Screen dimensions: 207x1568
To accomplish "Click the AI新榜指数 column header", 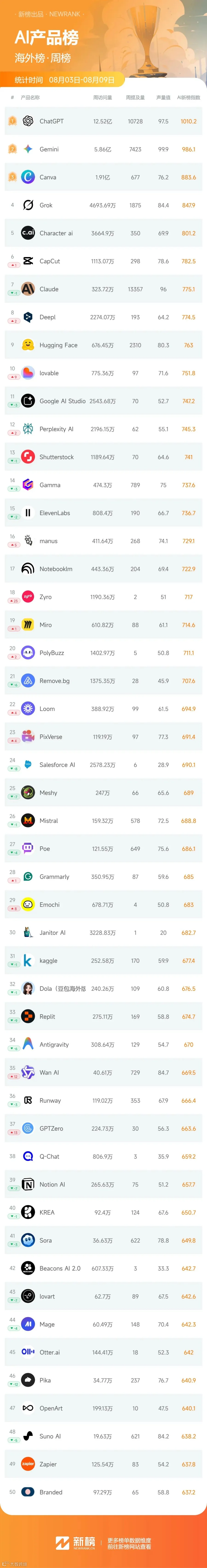I will (x=189, y=97).
